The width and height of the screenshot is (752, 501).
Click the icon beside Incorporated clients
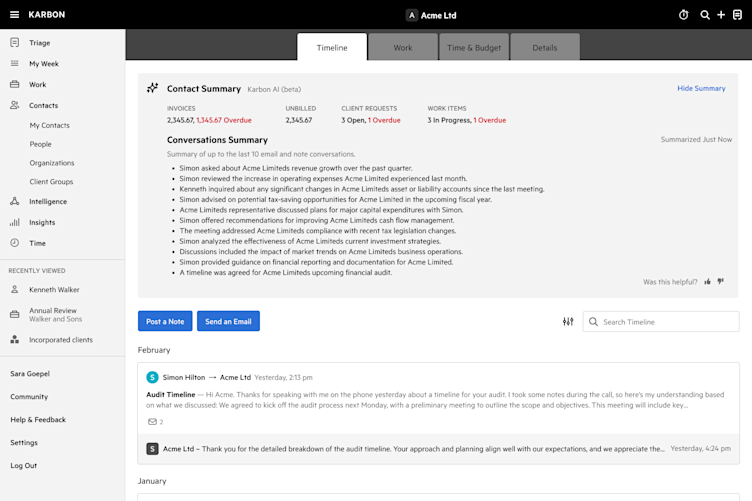[15, 339]
